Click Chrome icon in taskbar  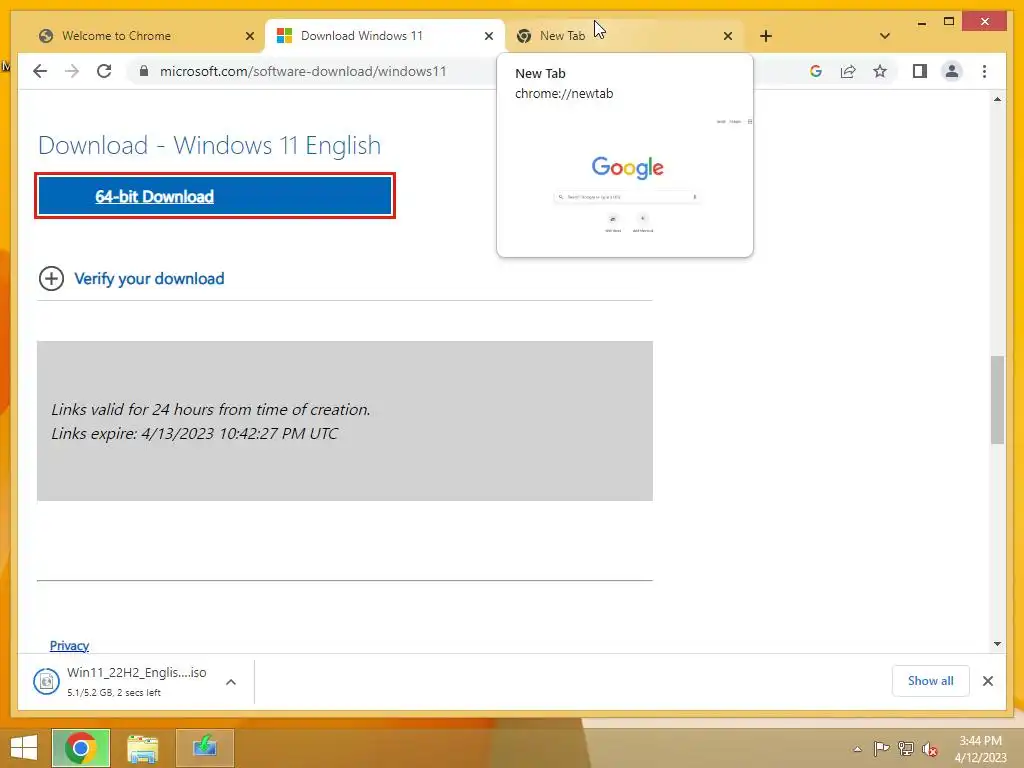[81, 748]
